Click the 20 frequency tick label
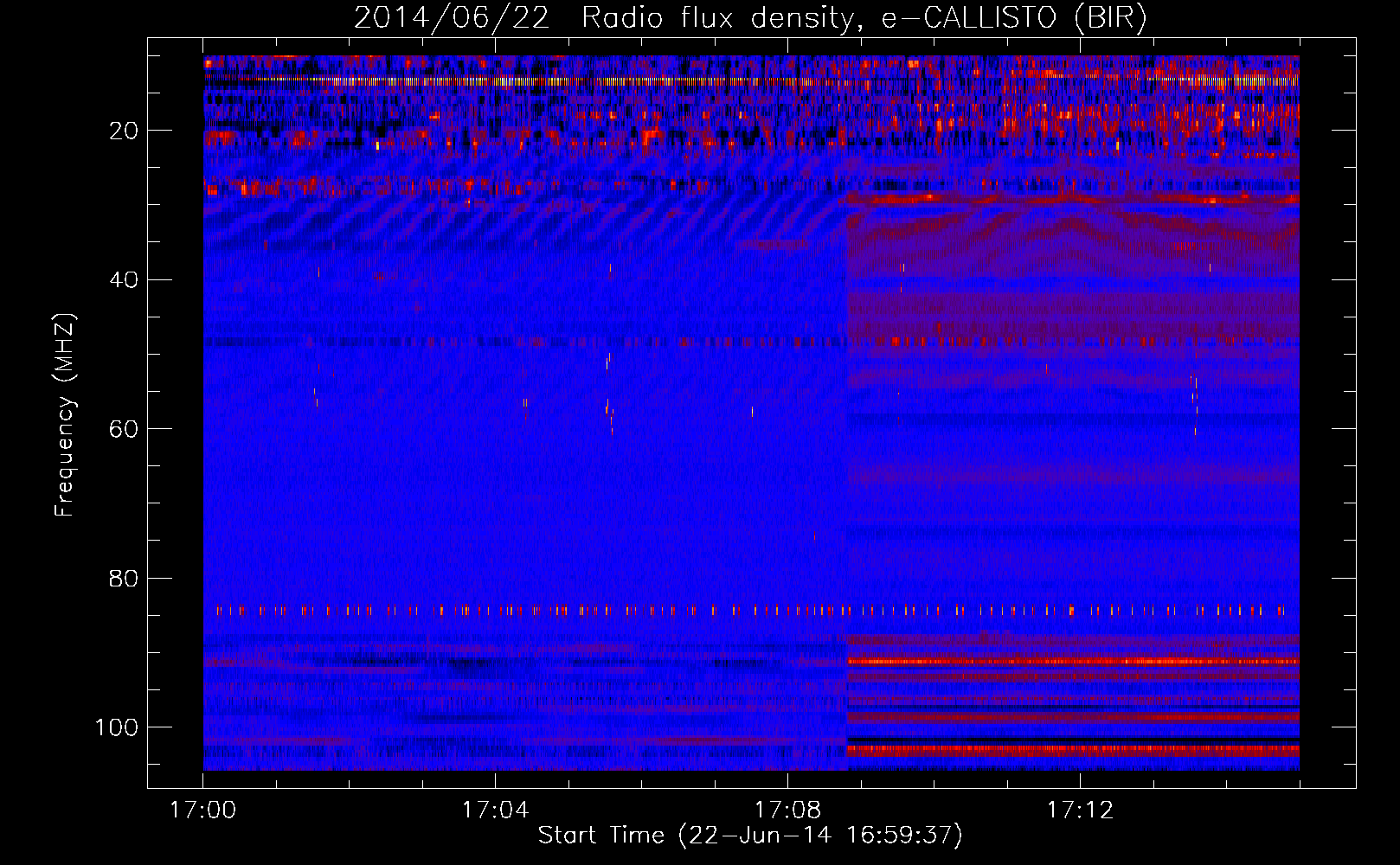The width and height of the screenshot is (1400, 865). [x=124, y=131]
